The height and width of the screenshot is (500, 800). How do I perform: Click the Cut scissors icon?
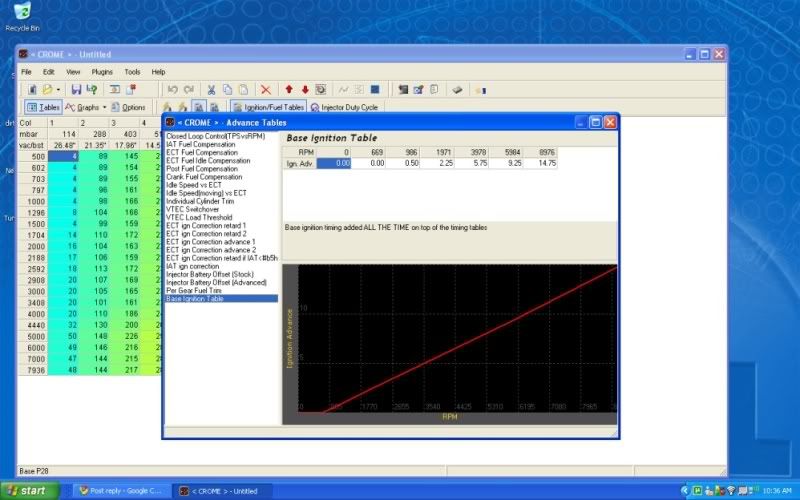[211, 90]
